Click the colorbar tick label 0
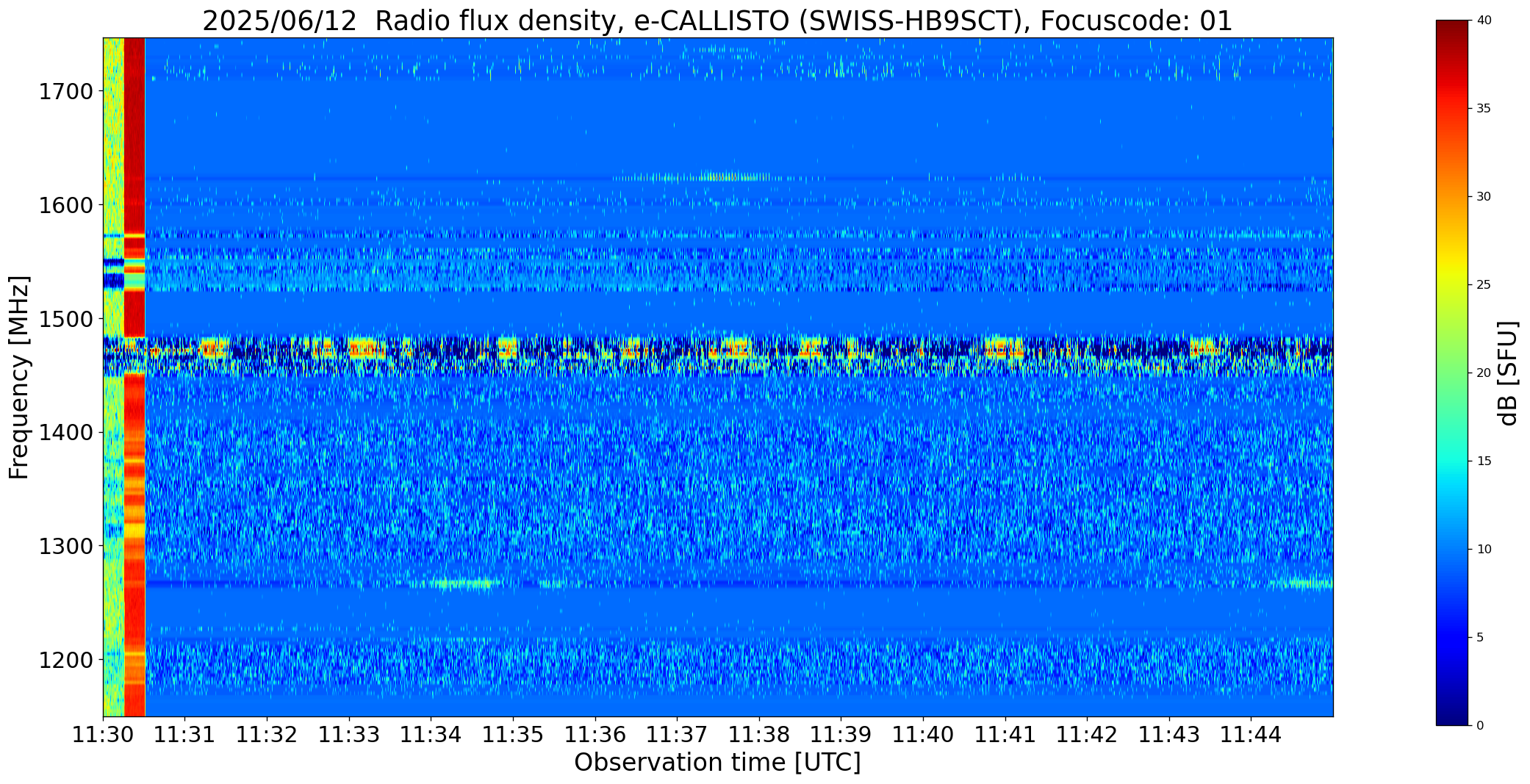This screenshot has width=1530, height=784. (x=1480, y=726)
